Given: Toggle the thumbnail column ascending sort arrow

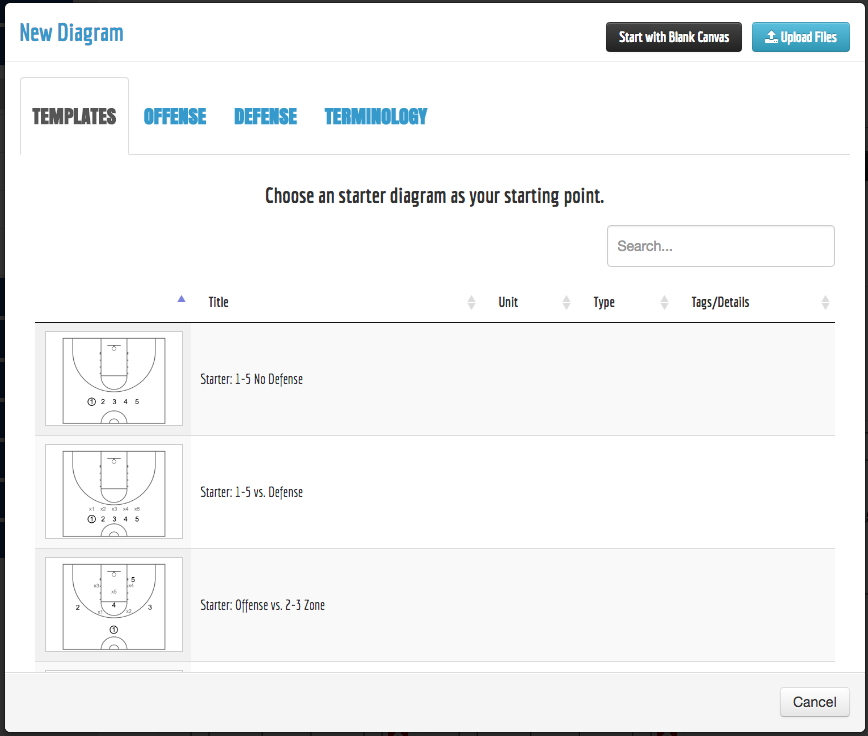Looking at the screenshot, I should coord(181,298).
